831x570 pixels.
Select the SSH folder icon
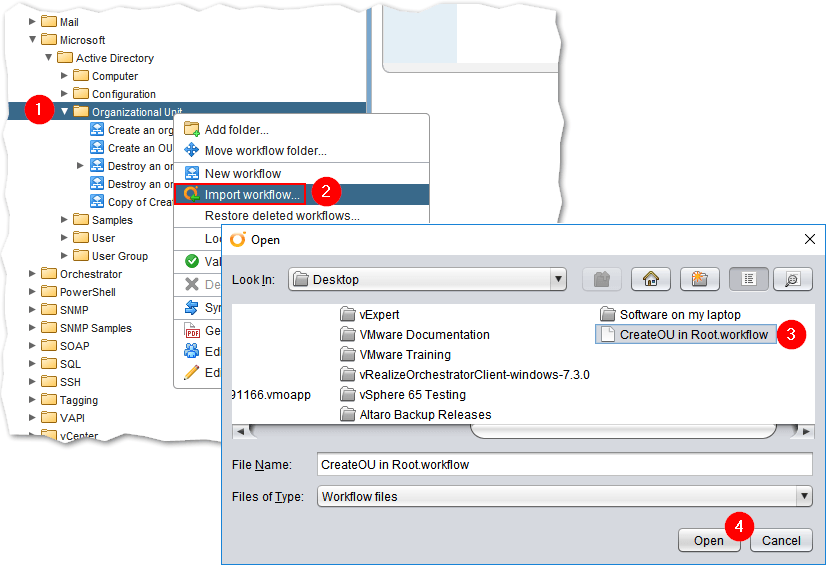click(x=49, y=381)
